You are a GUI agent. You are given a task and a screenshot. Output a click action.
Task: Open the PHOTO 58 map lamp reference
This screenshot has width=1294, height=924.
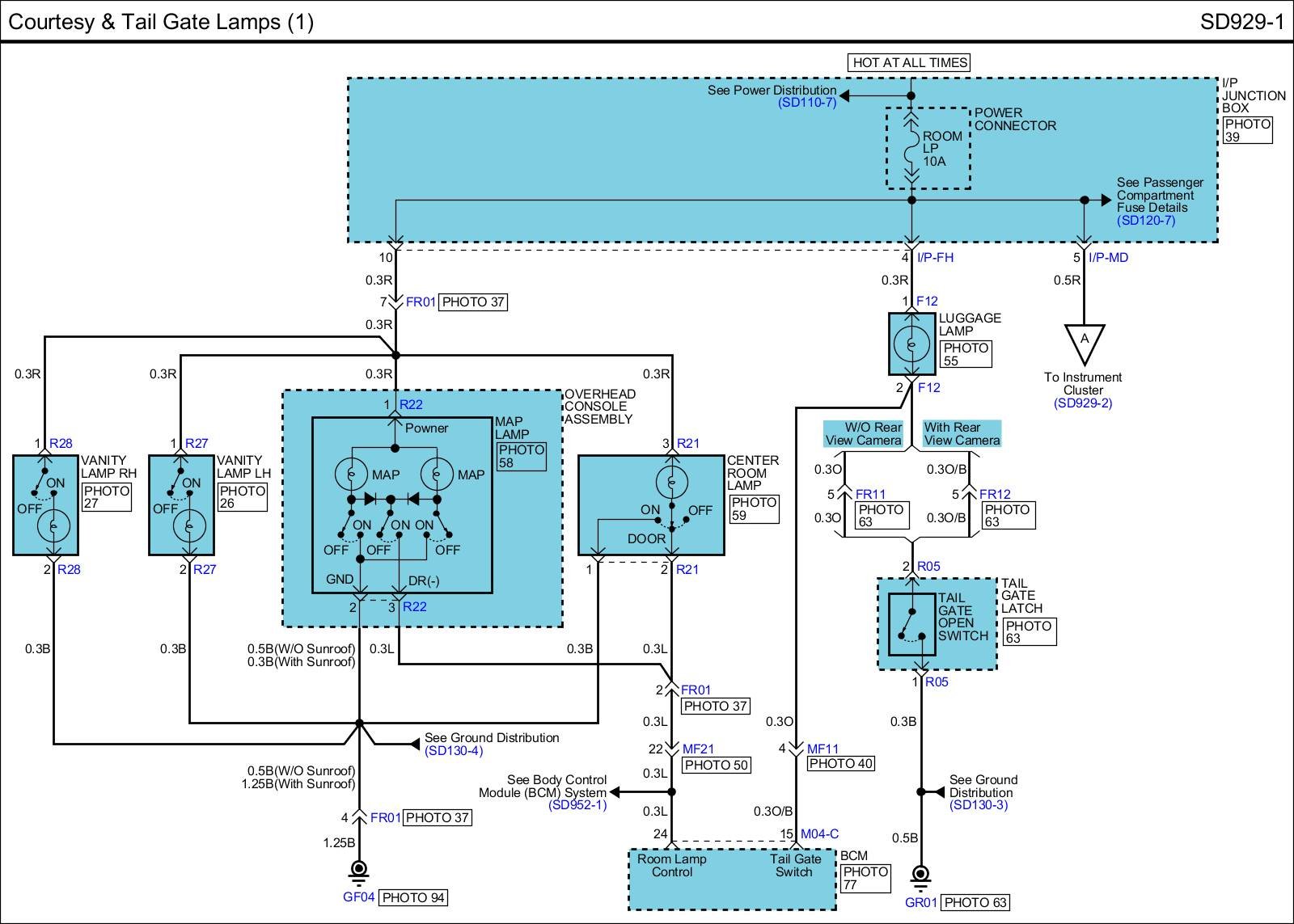(521, 456)
